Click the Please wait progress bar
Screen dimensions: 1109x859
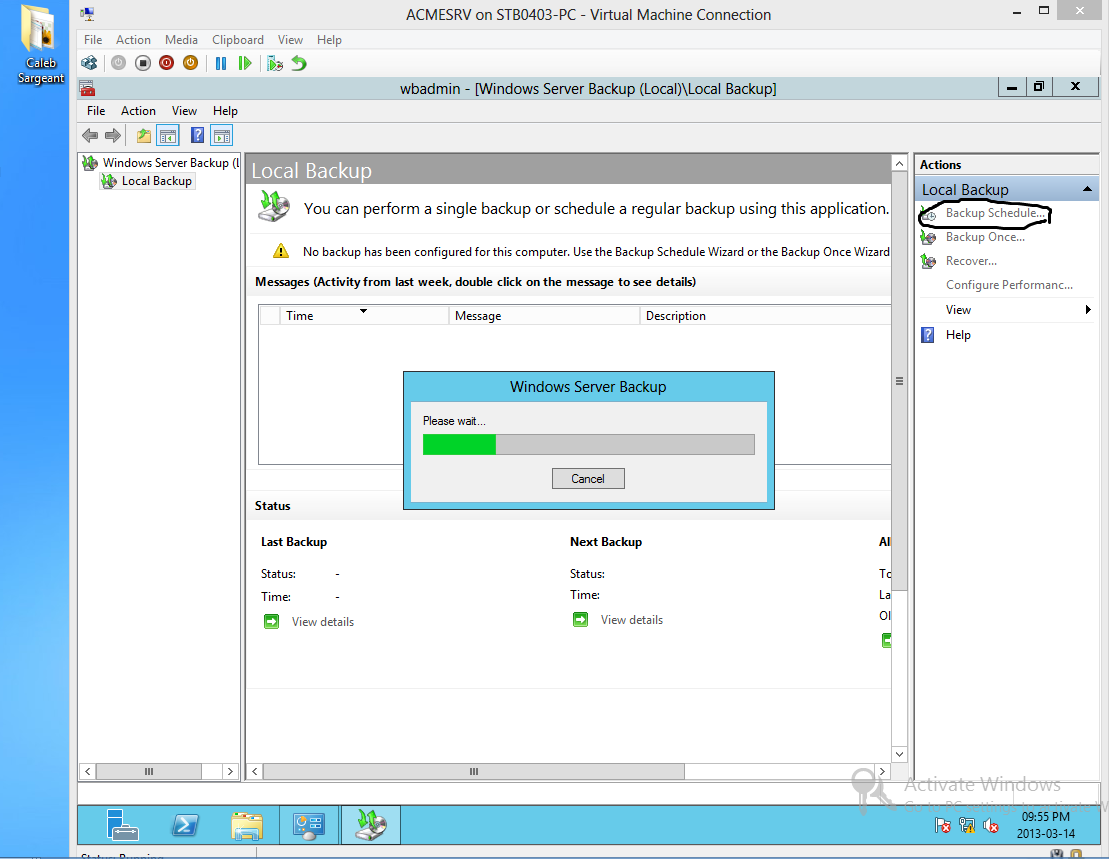[588, 444]
